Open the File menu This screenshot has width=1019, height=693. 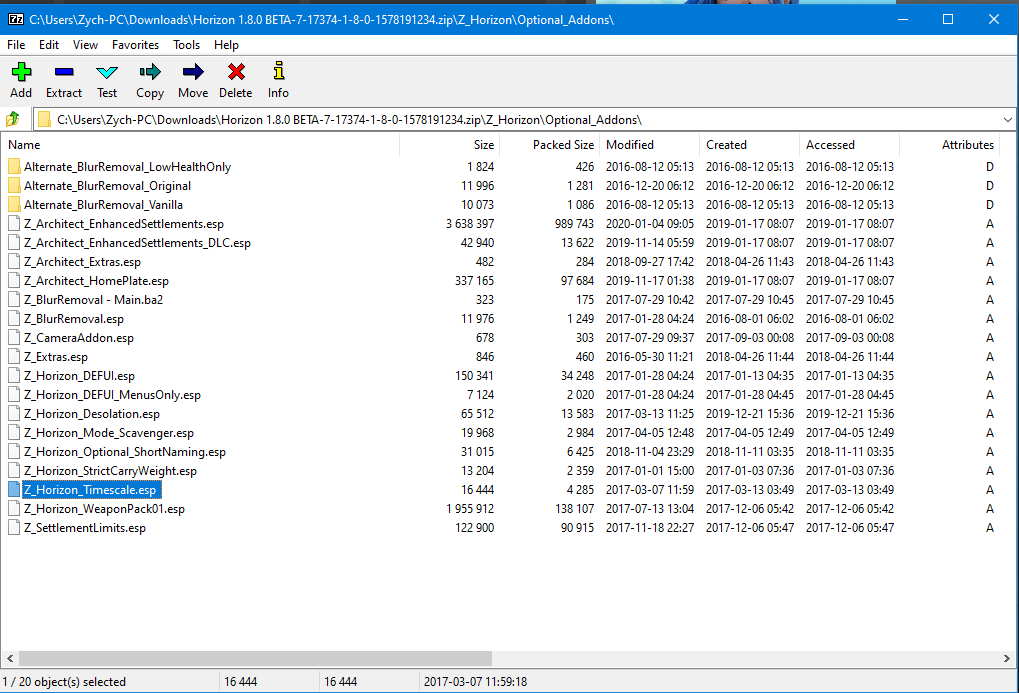click(16, 45)
